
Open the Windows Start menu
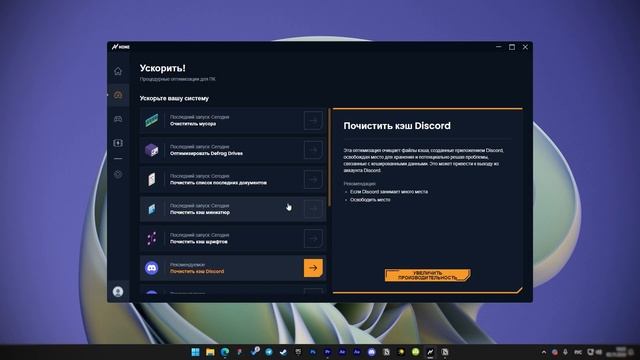pyautogui.click(x=196, y=352)
